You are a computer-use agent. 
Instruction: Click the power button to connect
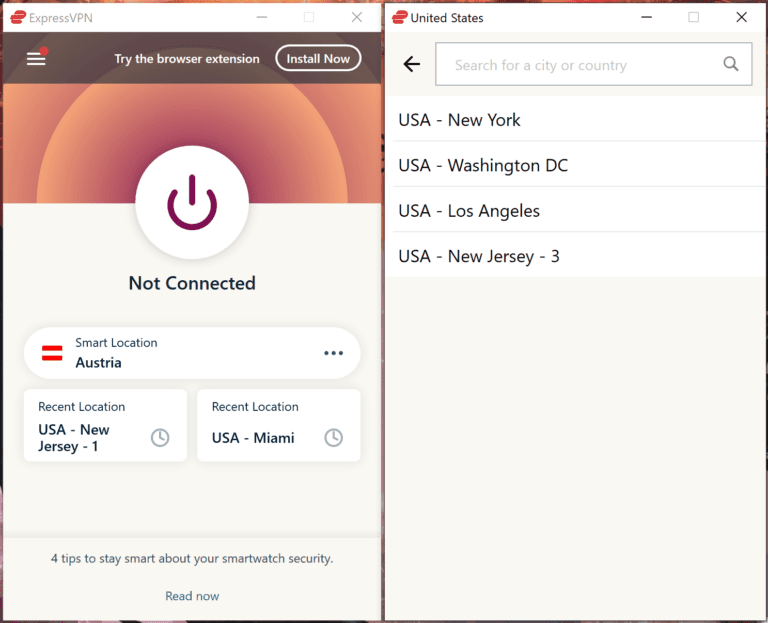point(192,202)
